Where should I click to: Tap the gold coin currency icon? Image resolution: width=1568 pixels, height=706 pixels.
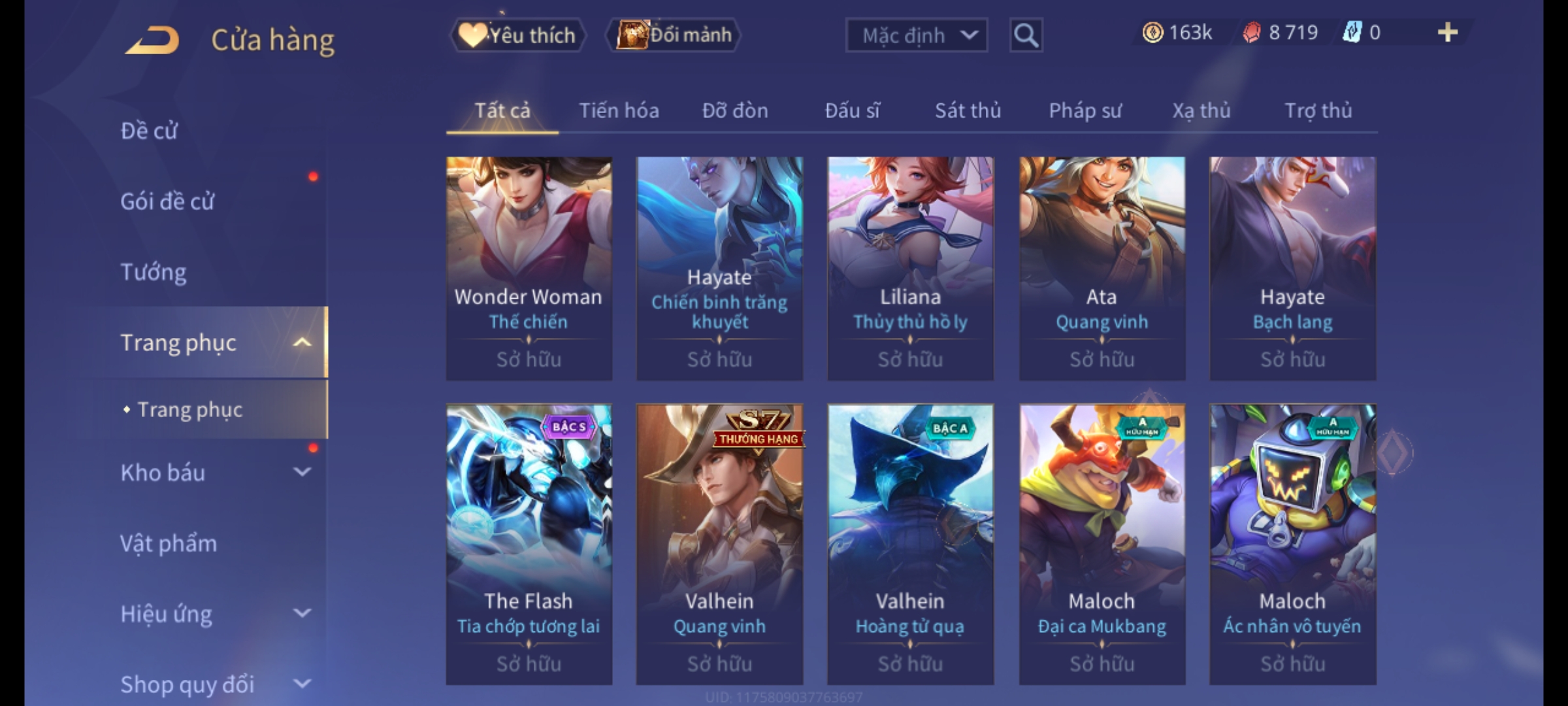pyautogui.click(x=1152, y=32)
